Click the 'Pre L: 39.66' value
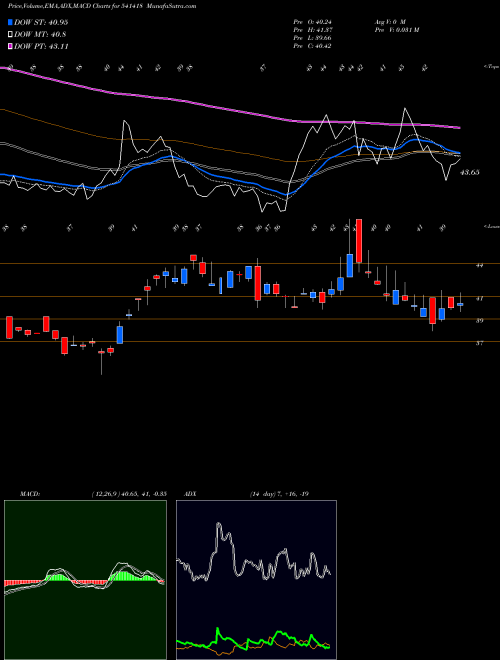Image resolution: width=500 pixels, height=660 pixels. click(312, 38)
